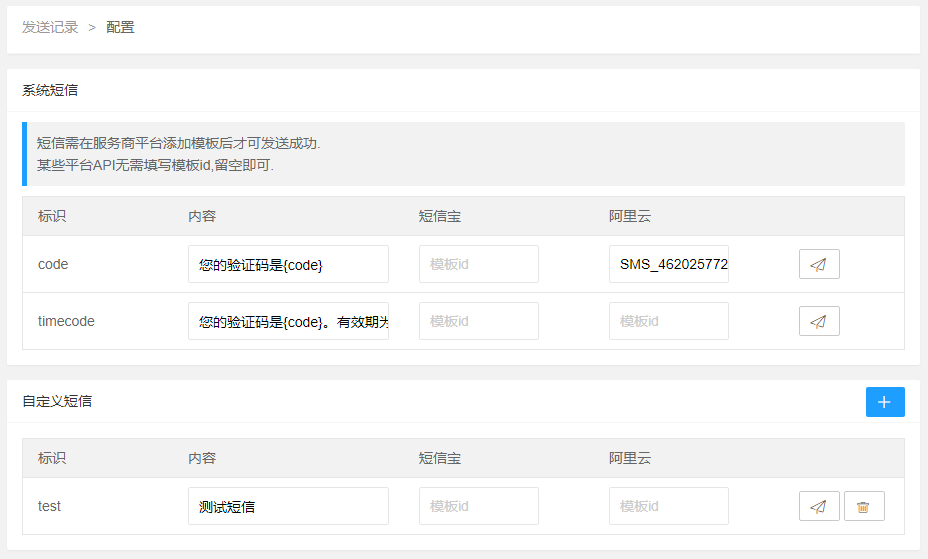Focus 阿里云 template id for timecode row
Viewport: 928px width, 559px height.
[x=669, y=321]
